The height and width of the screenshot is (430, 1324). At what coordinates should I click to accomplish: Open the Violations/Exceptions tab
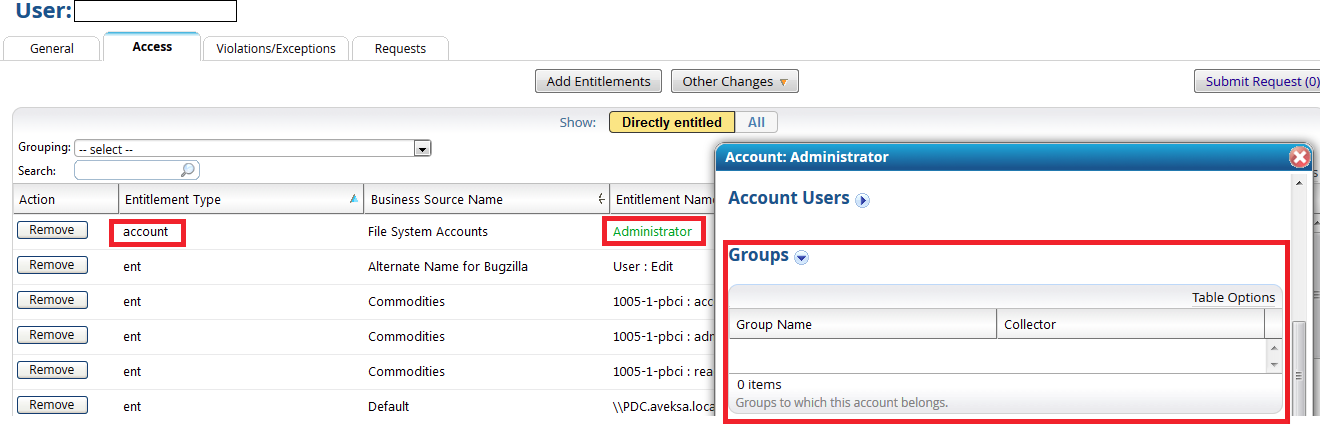pos(275,48)
